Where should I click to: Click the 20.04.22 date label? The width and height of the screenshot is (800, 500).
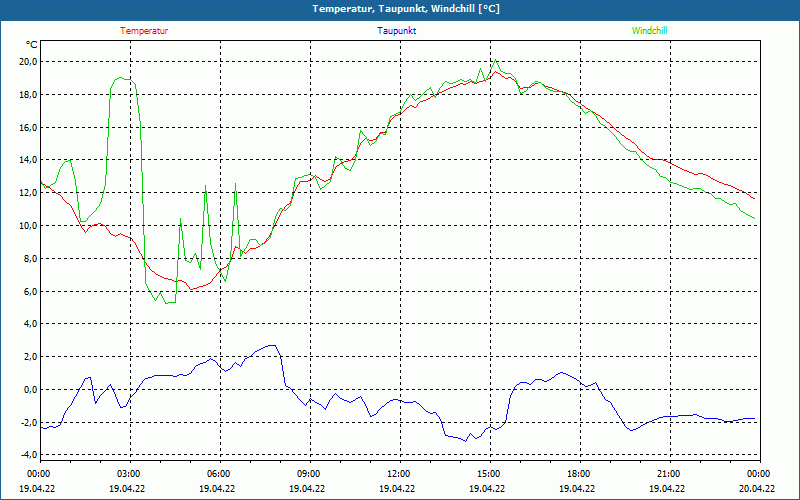pos(757,488)
